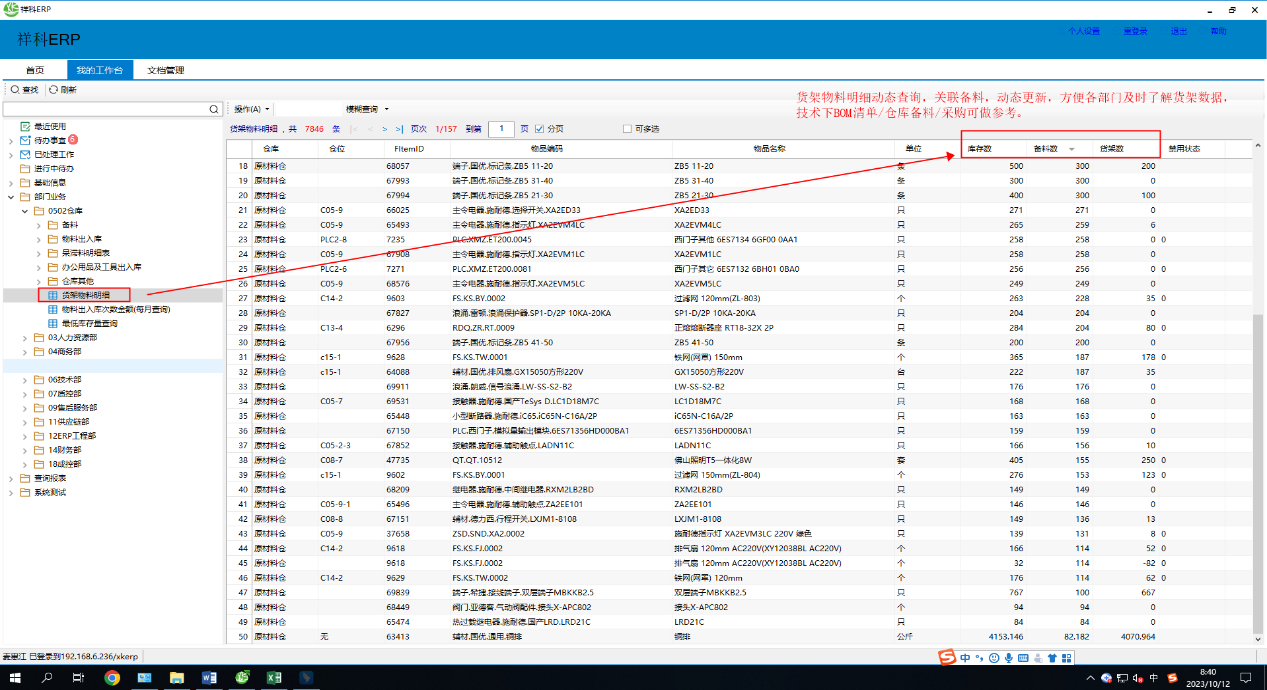The image size is (1267, 690).
Task: Switch to the 文档管理 tab
Action: (165, 70)
